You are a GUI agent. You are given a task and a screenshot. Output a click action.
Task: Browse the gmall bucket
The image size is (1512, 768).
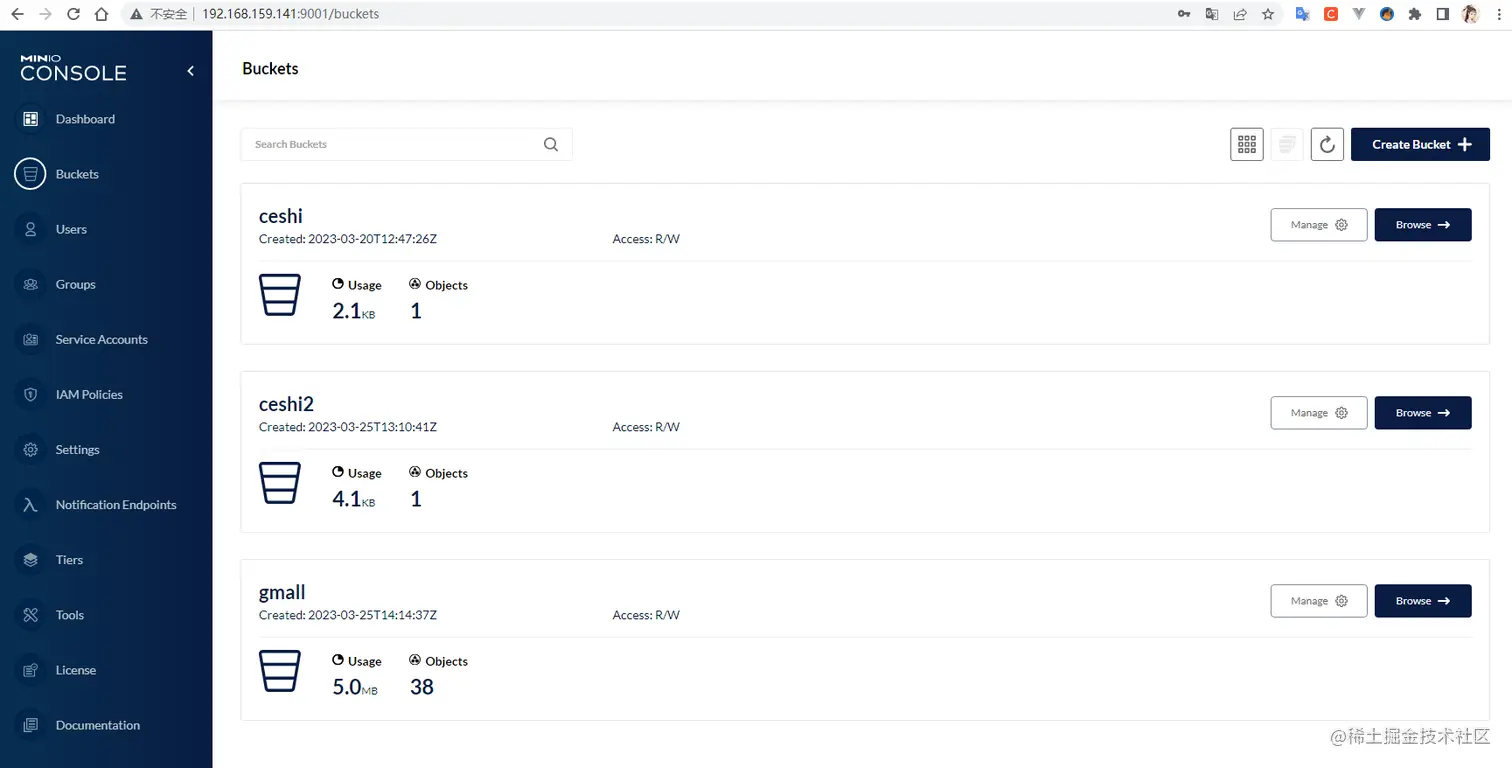(1423, 601)
